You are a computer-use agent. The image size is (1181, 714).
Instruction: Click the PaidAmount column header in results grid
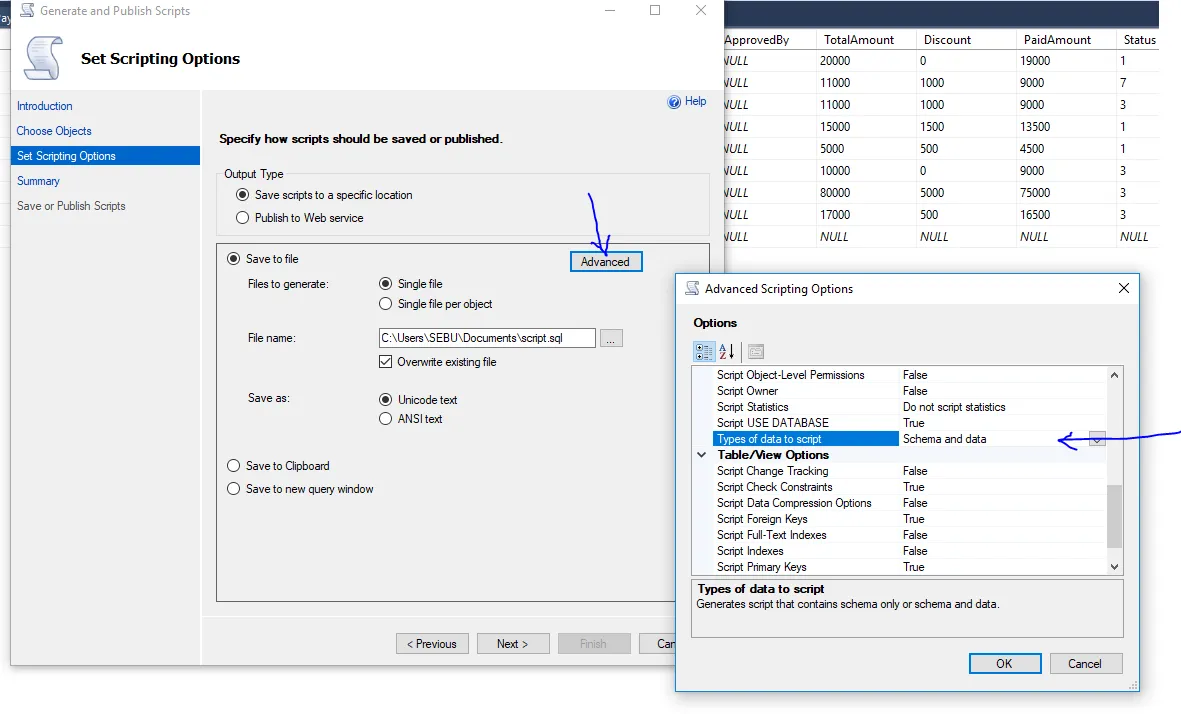tap(1066, 40)
